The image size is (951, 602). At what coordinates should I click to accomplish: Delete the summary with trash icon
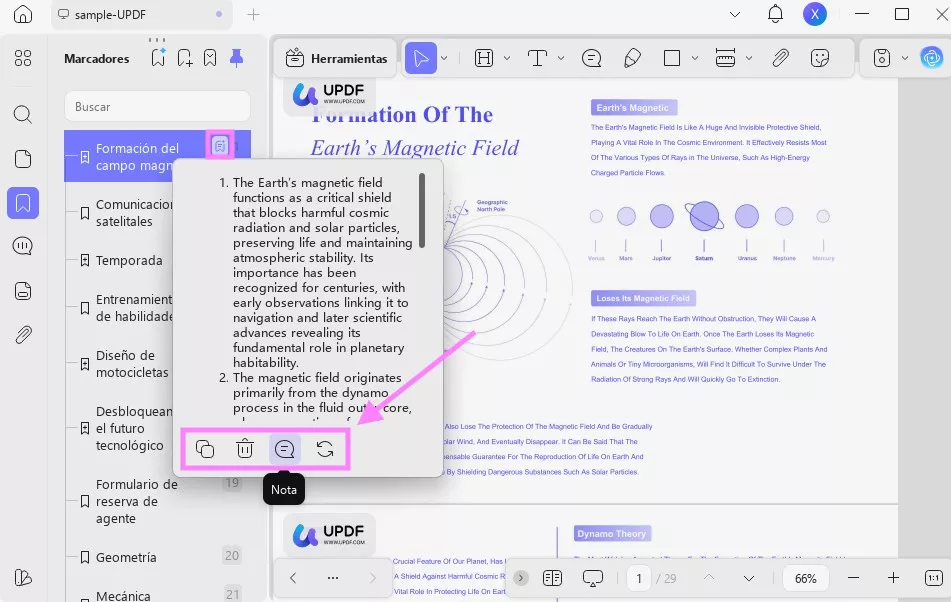(x=245, y=449)
